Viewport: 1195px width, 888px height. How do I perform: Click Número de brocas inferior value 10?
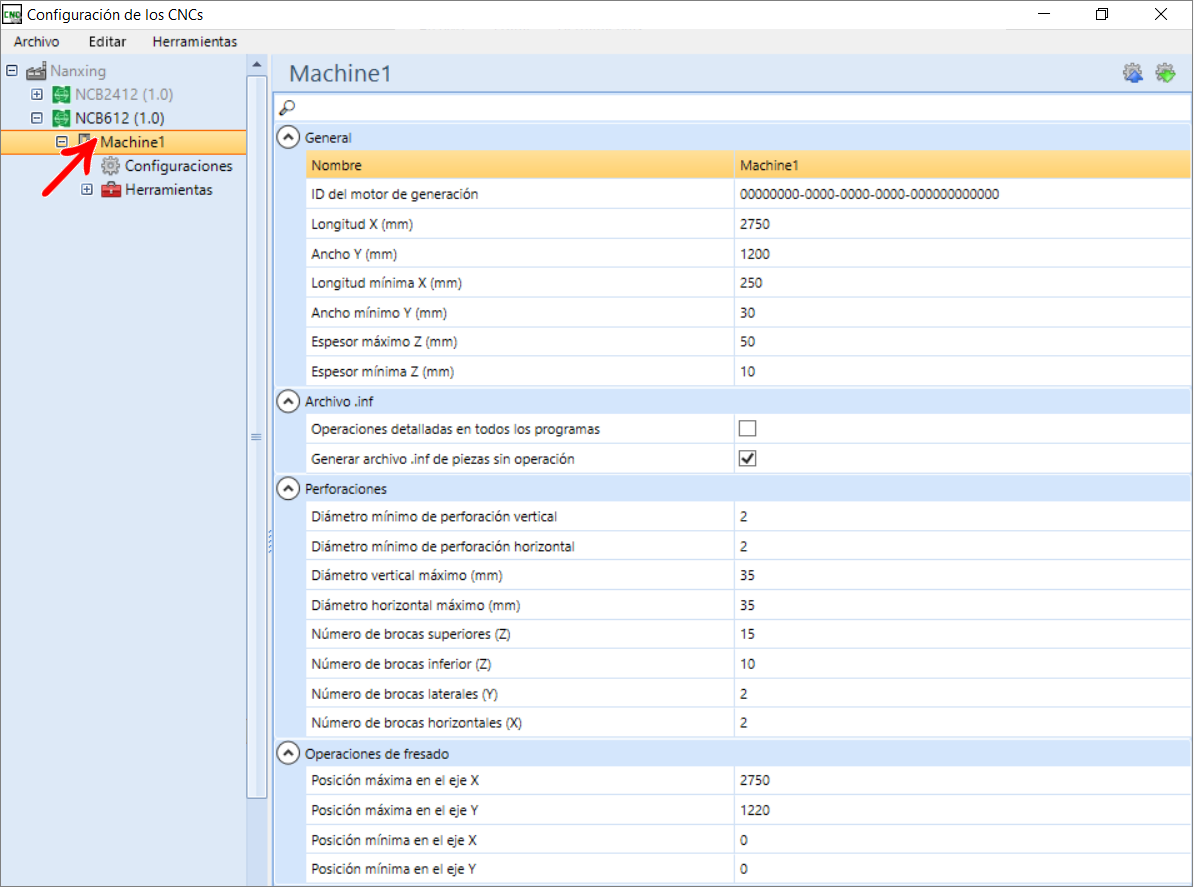[962, 664]
